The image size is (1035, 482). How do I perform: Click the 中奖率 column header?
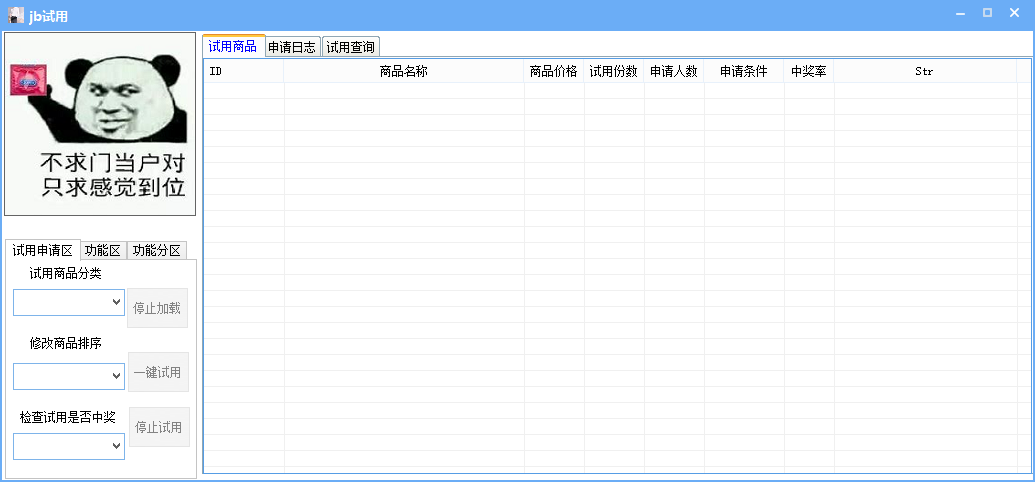click(809, 71)
